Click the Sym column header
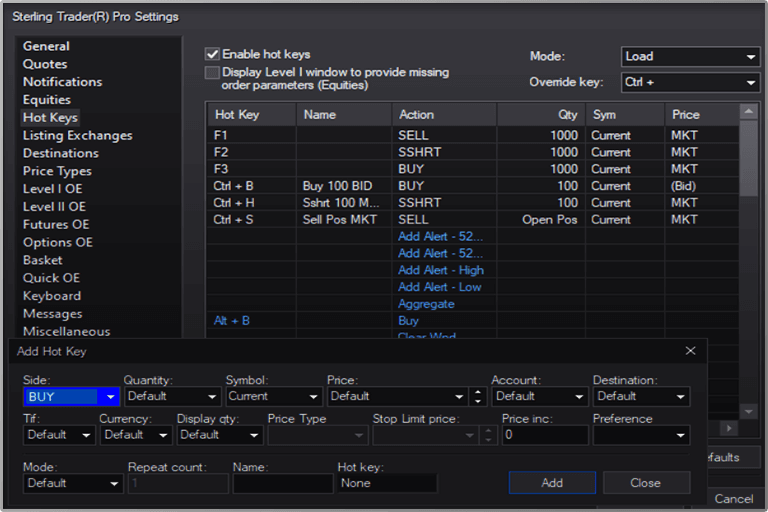768x512 pixels. click(x=625, y=115)
